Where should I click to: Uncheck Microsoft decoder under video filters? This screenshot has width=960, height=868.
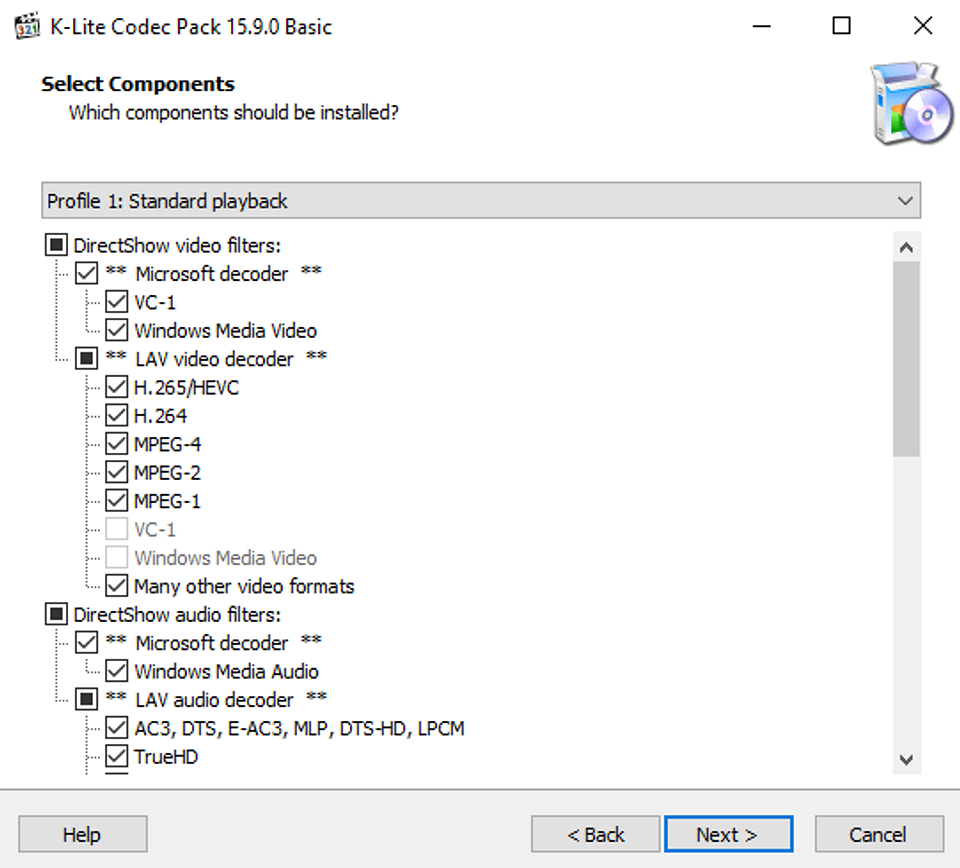[x=86, y=274]
